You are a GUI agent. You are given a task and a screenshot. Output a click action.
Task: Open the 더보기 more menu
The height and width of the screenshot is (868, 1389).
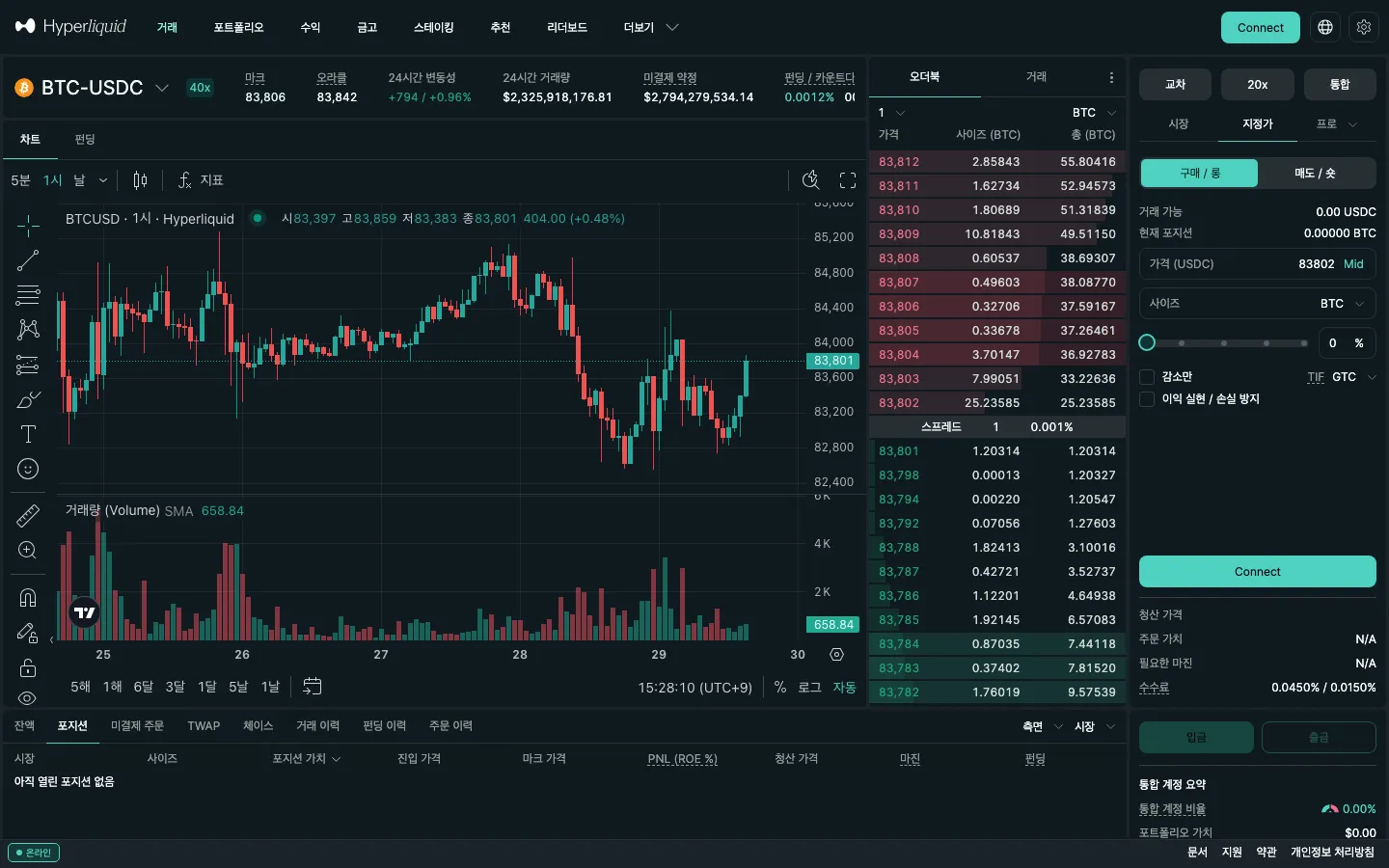[x=651, y=27]
